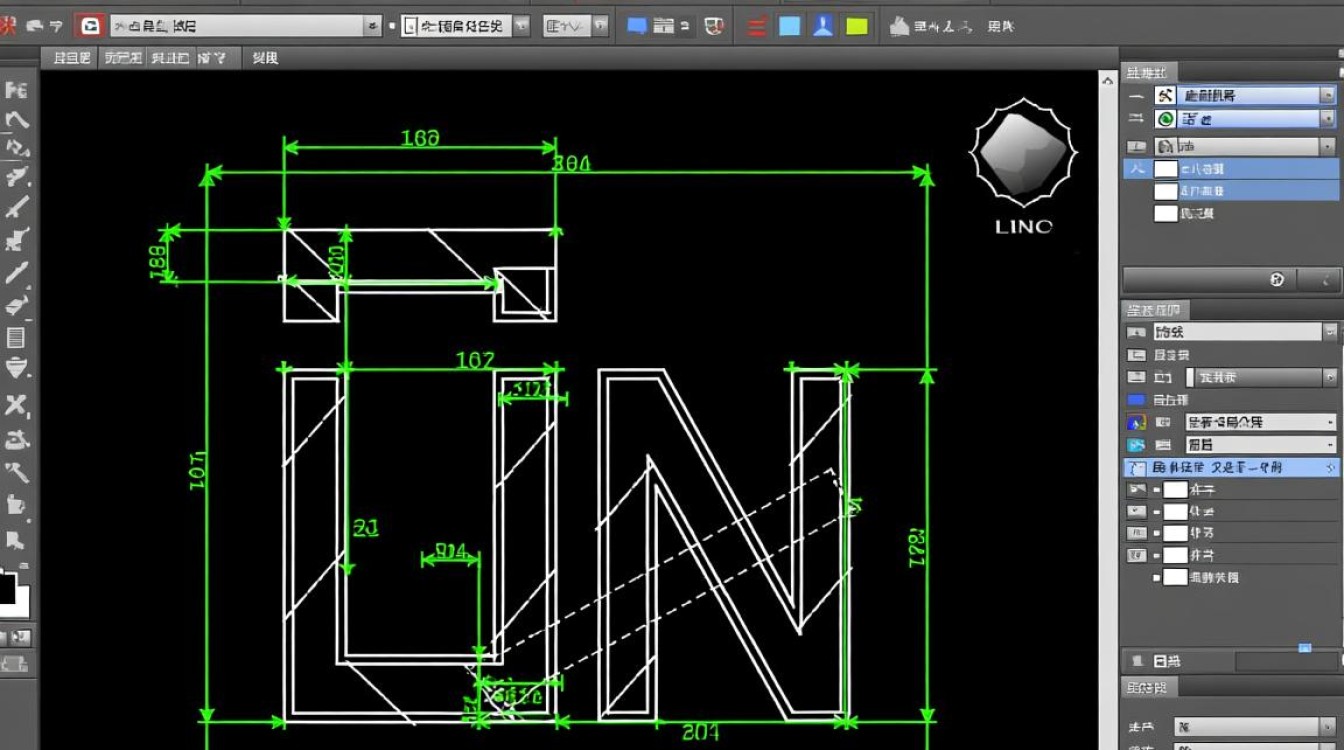This screenshot has height=750, width=1344.
Task: Toggle the white checkbox in second highlighted list row
Action: (1165, 191)
